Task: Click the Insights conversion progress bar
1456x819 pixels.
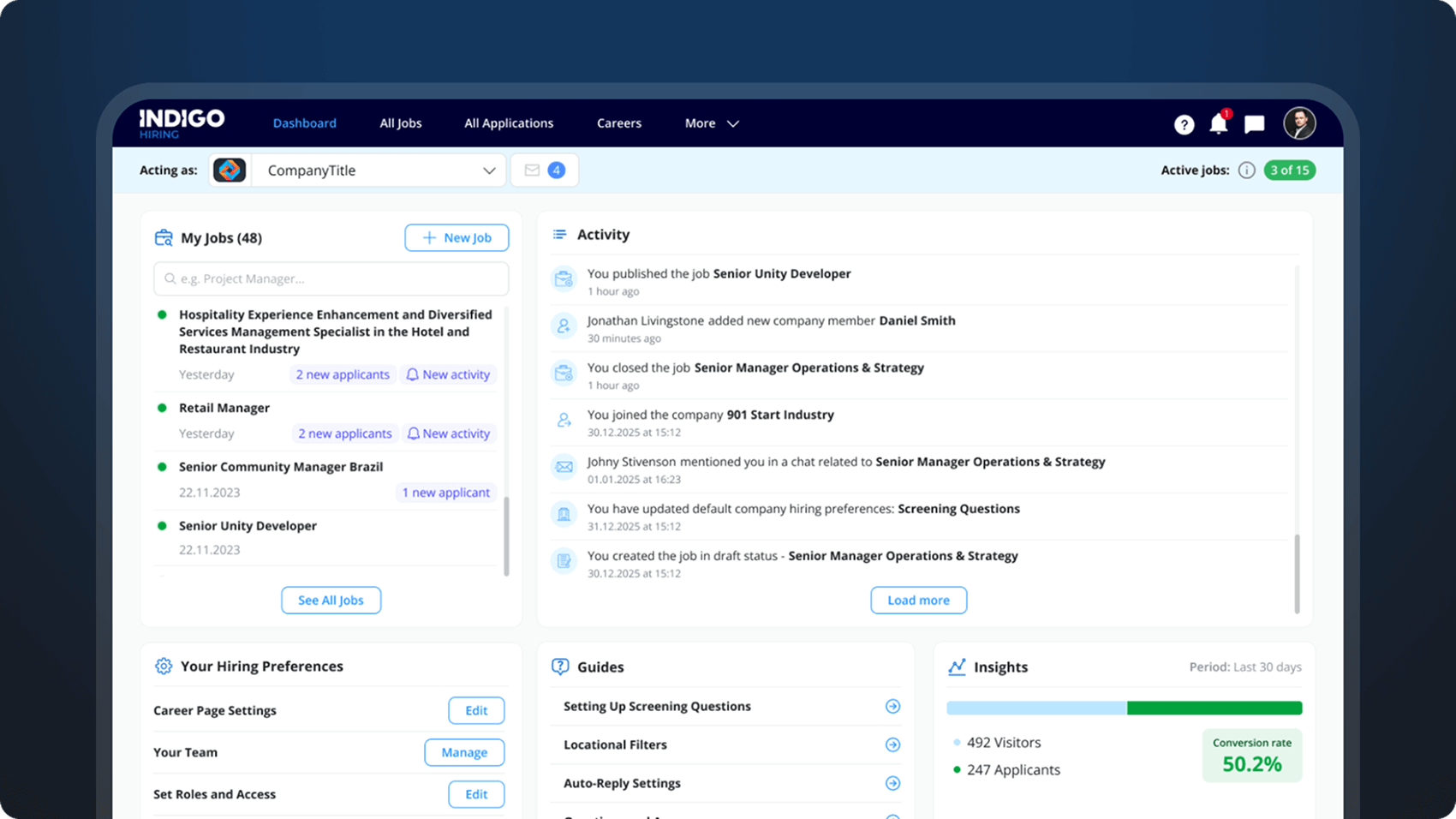Action: click(1124, 708)
